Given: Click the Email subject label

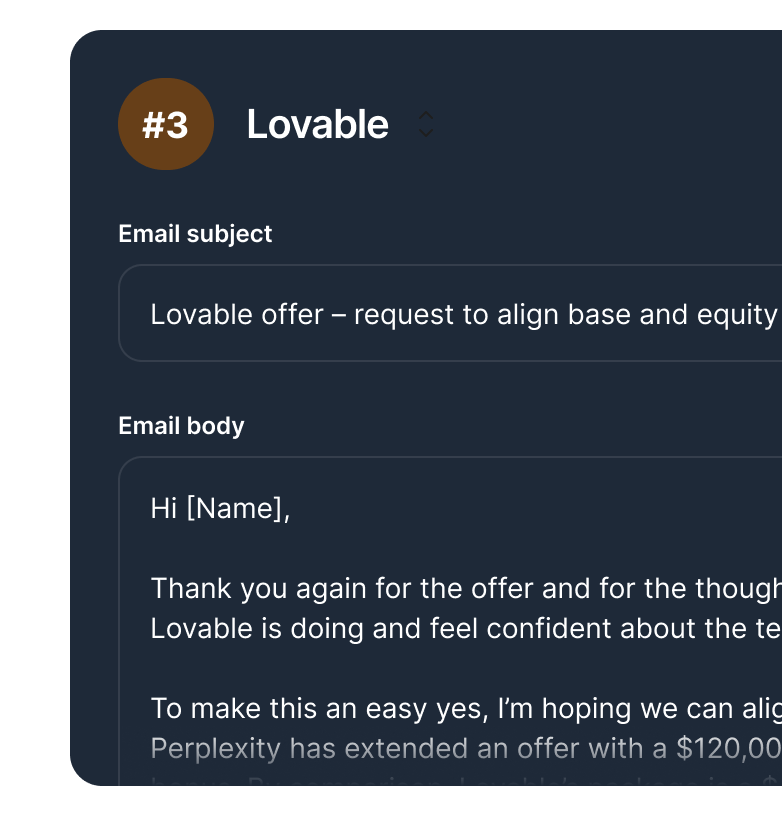Looking at the screenshot, I should [x=195, y=234].
